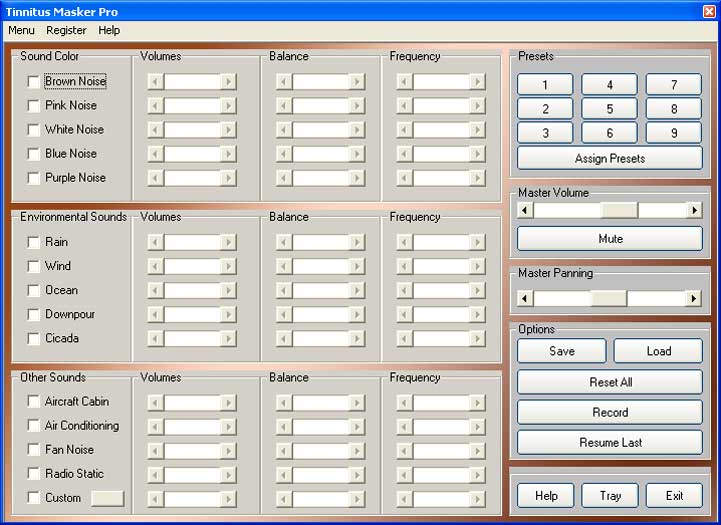Mute all sounds with Mute button
The width and height of the screenshot is (721, 525).
(x=610, y=239)
